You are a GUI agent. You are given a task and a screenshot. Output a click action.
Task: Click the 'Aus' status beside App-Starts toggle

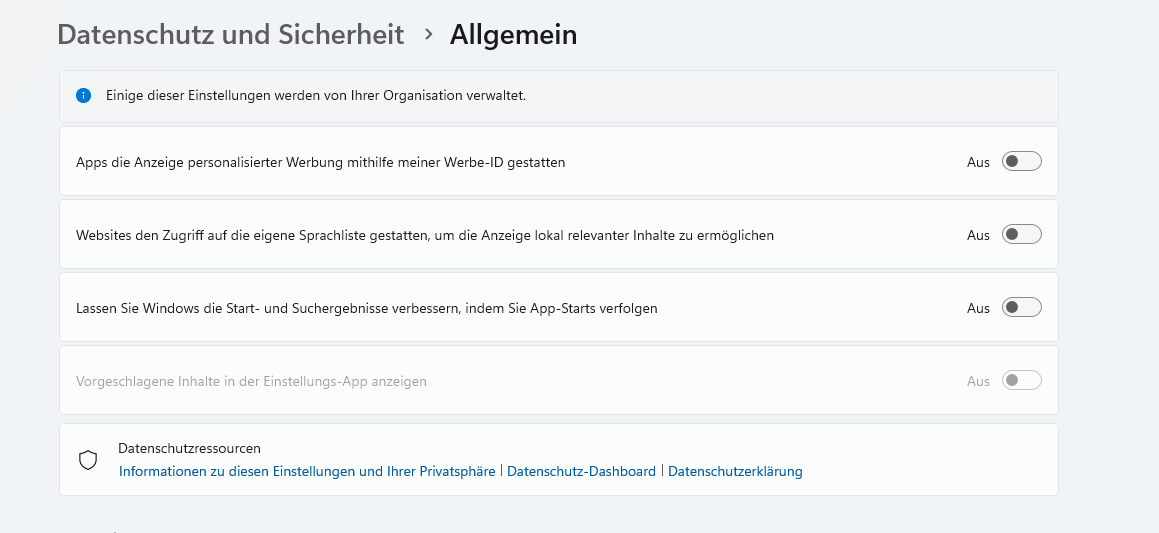[x=978, y=308]
